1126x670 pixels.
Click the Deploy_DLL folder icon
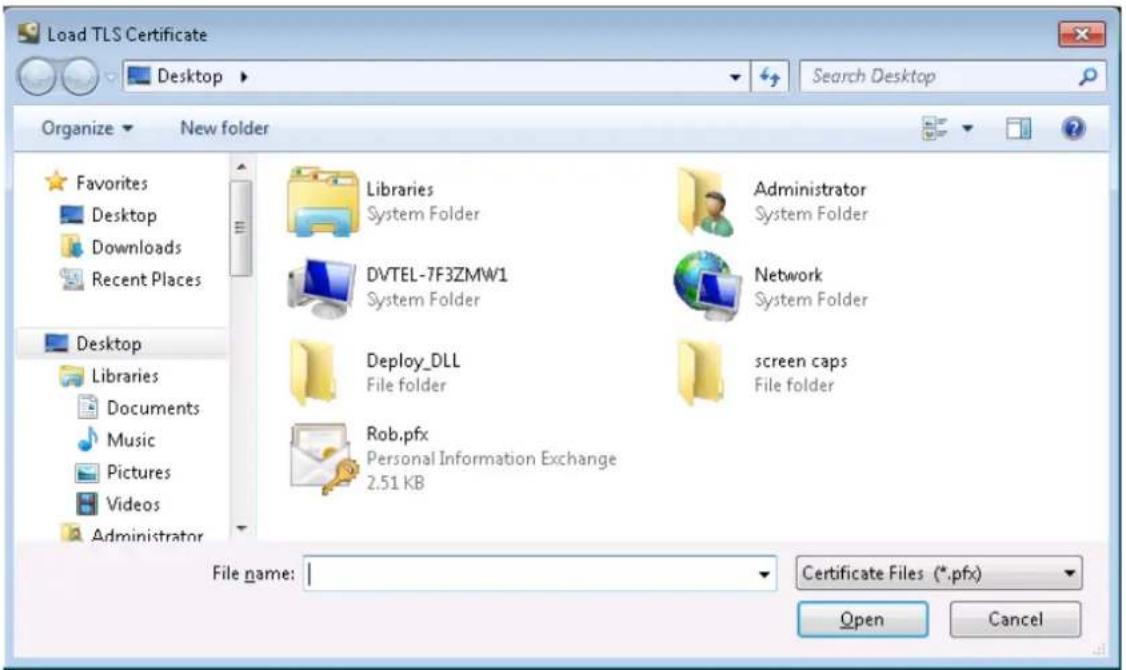tap(313, 372)
